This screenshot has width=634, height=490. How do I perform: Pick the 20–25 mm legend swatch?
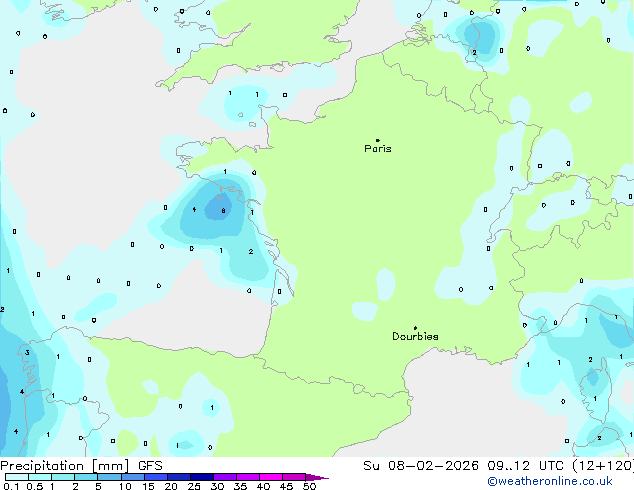[178, 477]
